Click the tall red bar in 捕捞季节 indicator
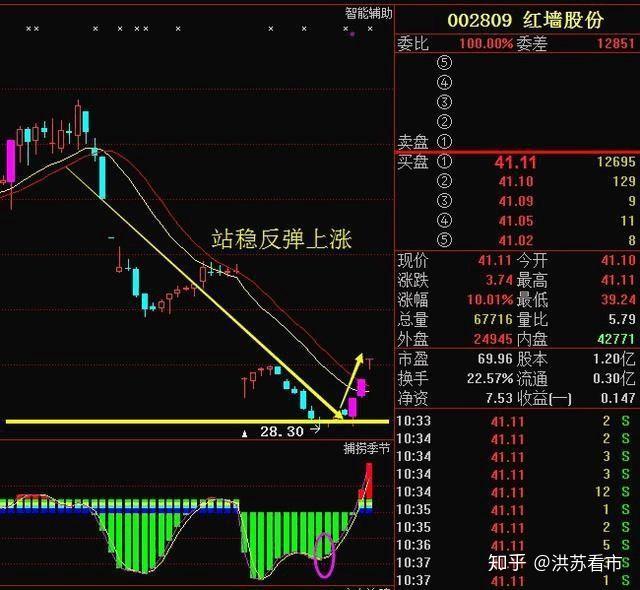The height and width of the screenshot is (590, 640). 369,481
